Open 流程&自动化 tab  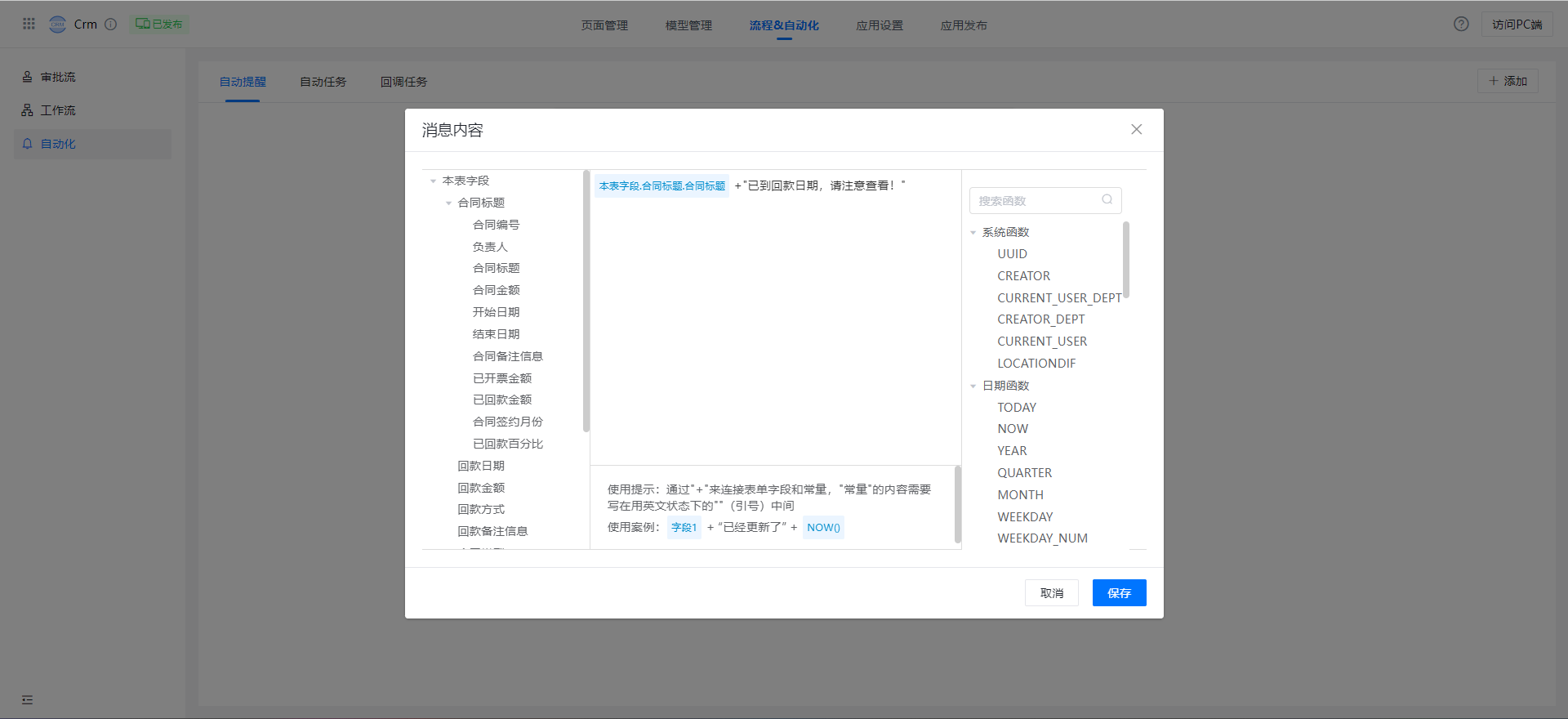point(784,25)
